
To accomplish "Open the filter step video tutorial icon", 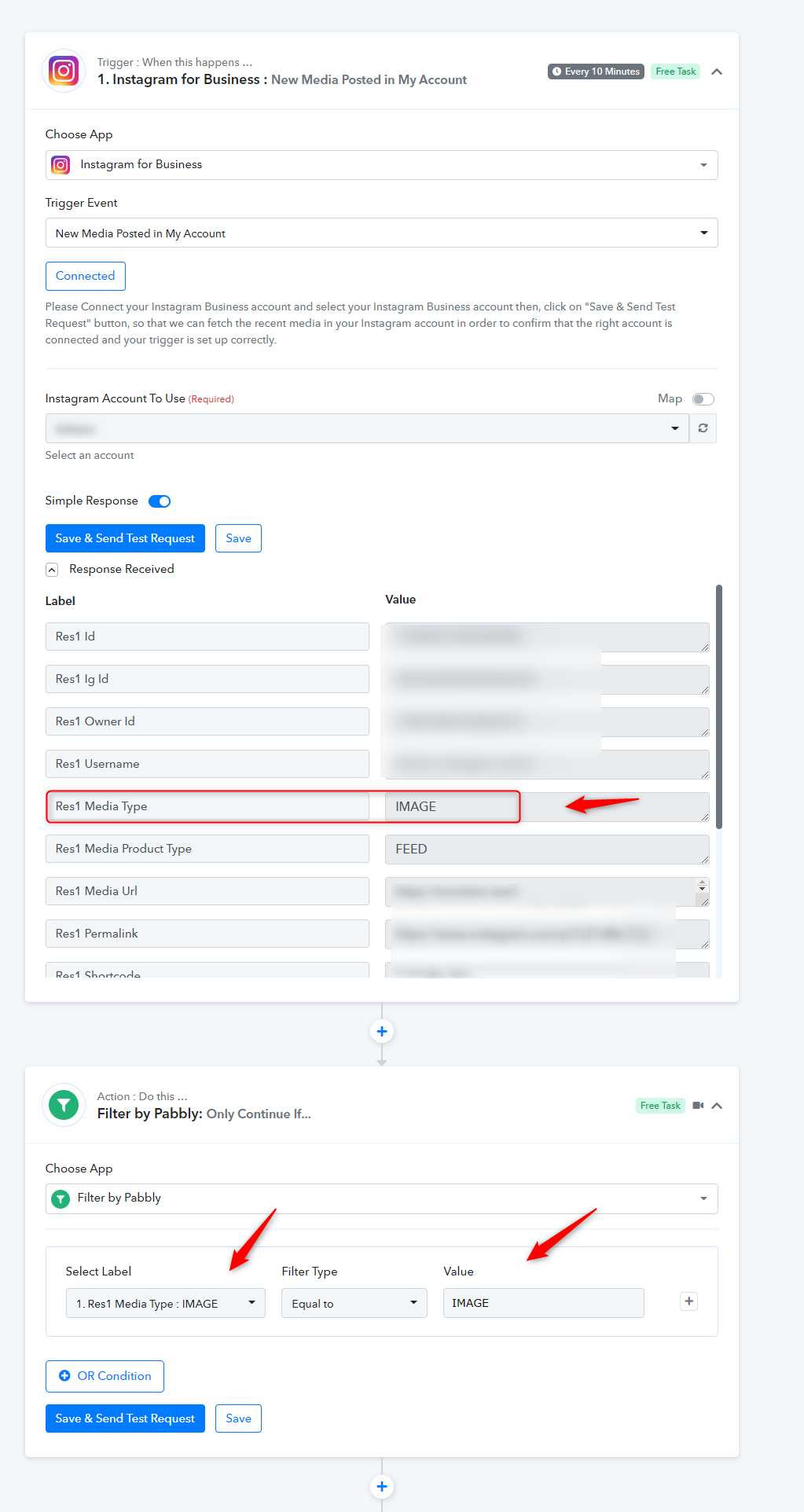I will 698,1106.
